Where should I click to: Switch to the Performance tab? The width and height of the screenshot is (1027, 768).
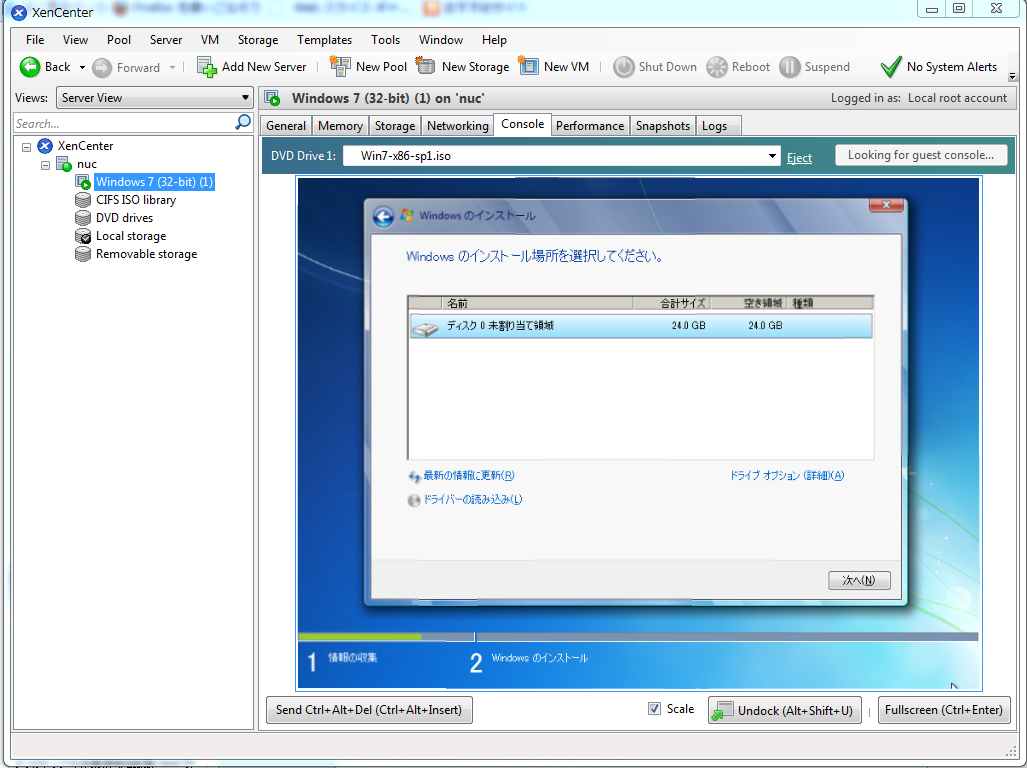pyautogui.click(x=590, y=126)
